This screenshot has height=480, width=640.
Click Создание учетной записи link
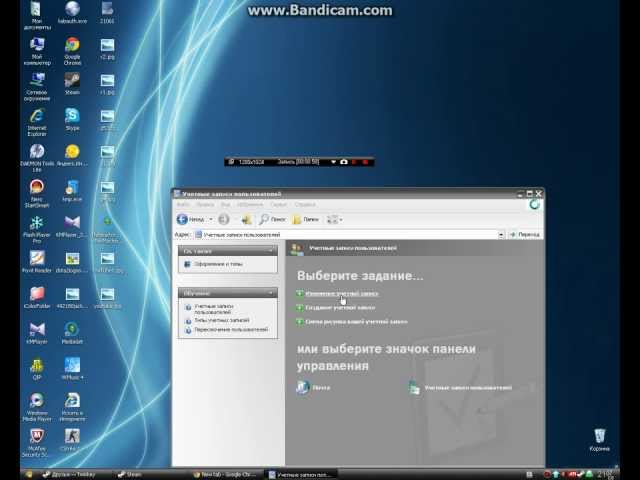[x=340, y=308]
